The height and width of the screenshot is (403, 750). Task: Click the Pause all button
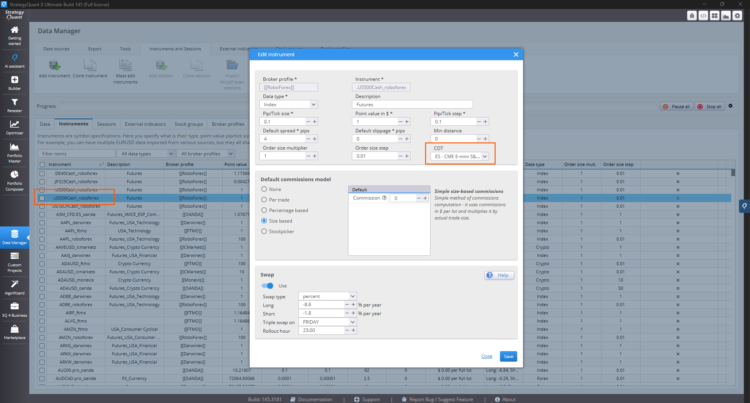(x=676, y=107)
